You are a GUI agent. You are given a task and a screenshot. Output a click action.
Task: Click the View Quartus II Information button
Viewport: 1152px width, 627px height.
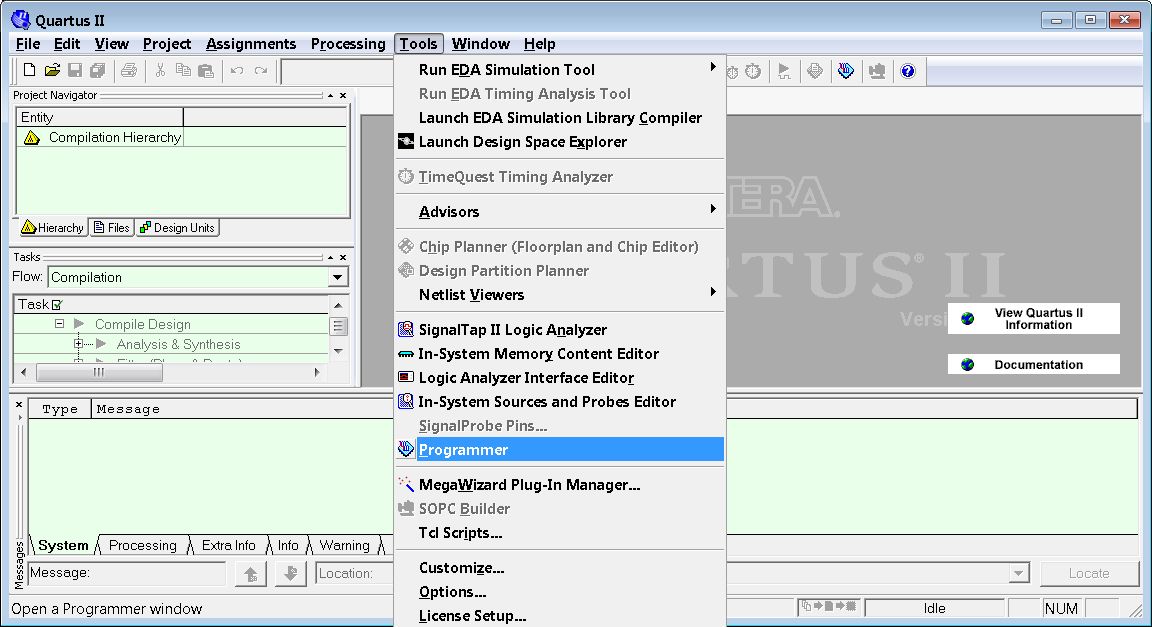tap(1034, 318)
